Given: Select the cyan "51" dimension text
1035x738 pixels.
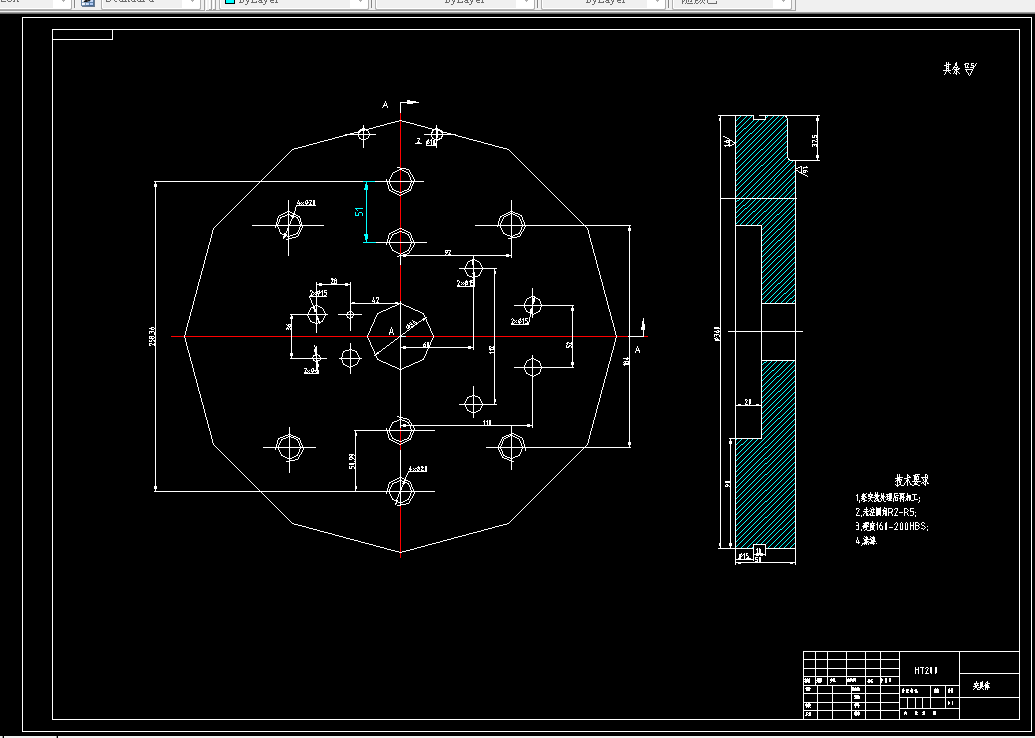Looking at the screenshot, I should [359, 212].
